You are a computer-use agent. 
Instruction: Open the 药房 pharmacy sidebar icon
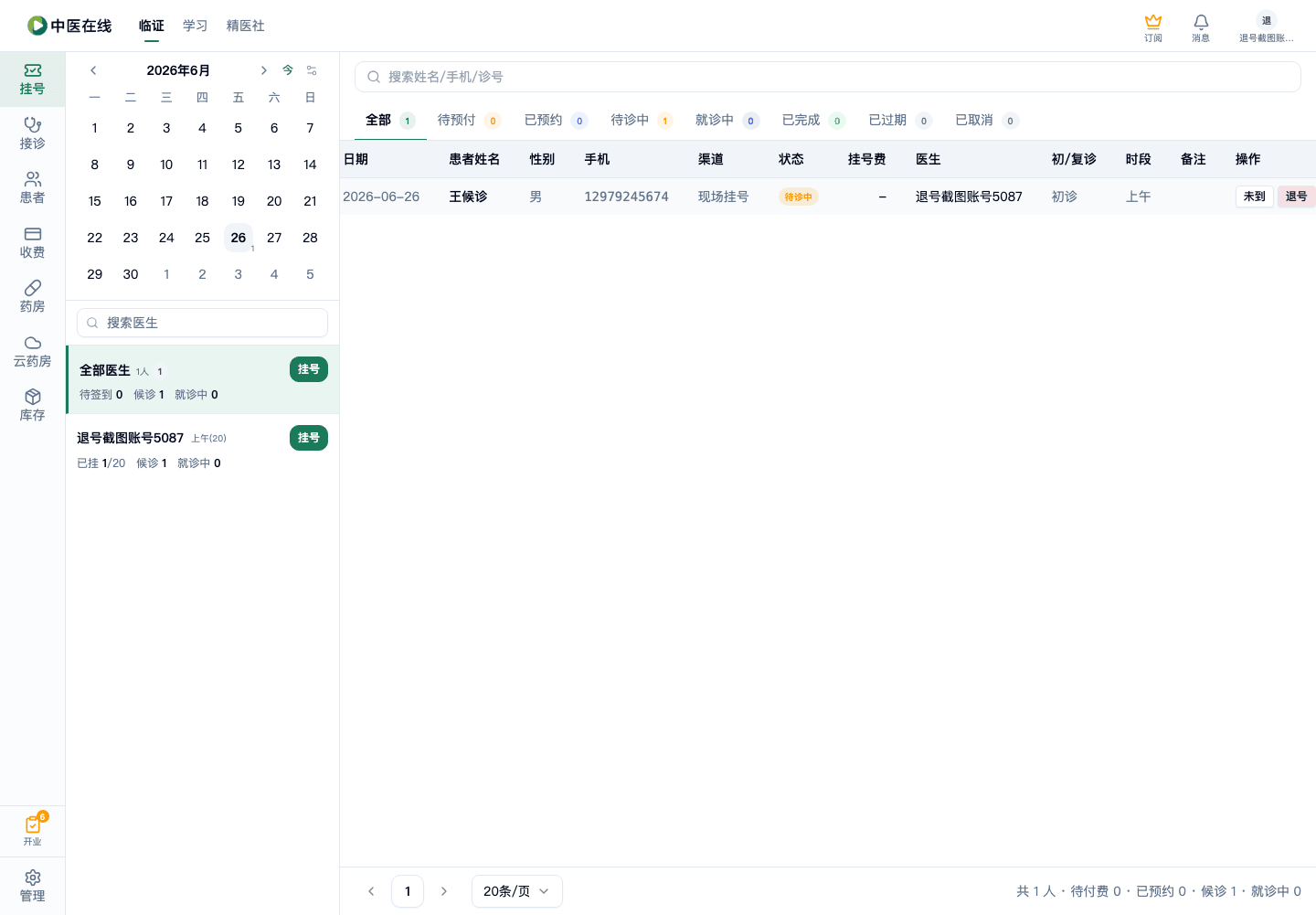click(x=32, y=297)
